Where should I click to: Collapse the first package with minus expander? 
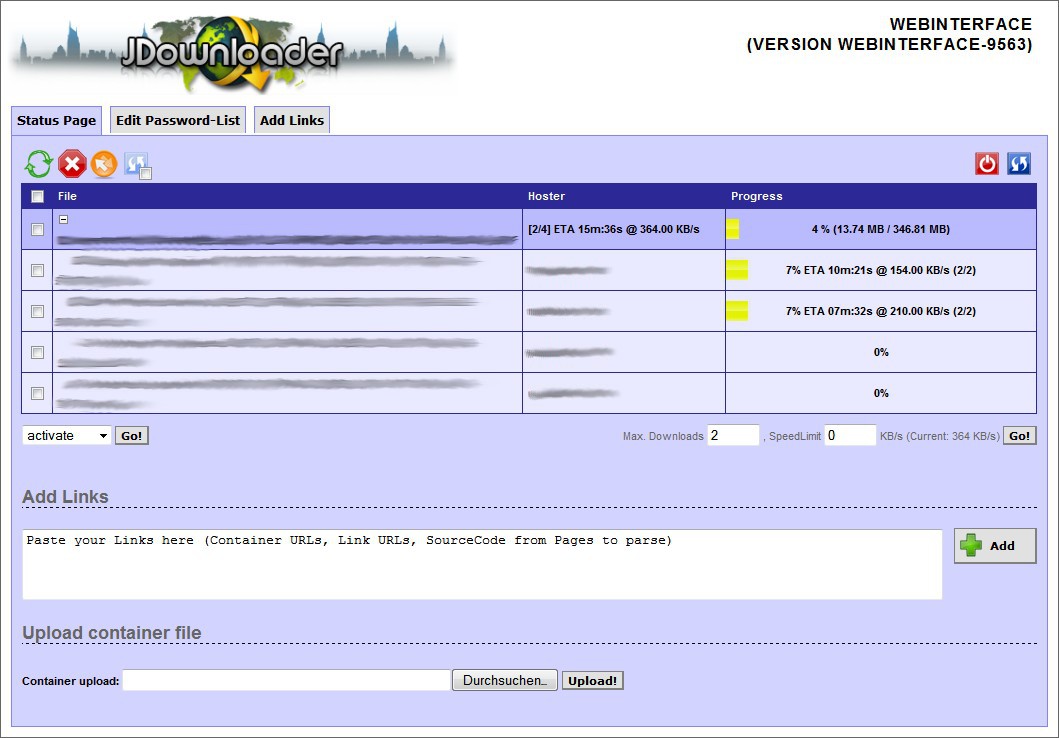click(63, 219)
